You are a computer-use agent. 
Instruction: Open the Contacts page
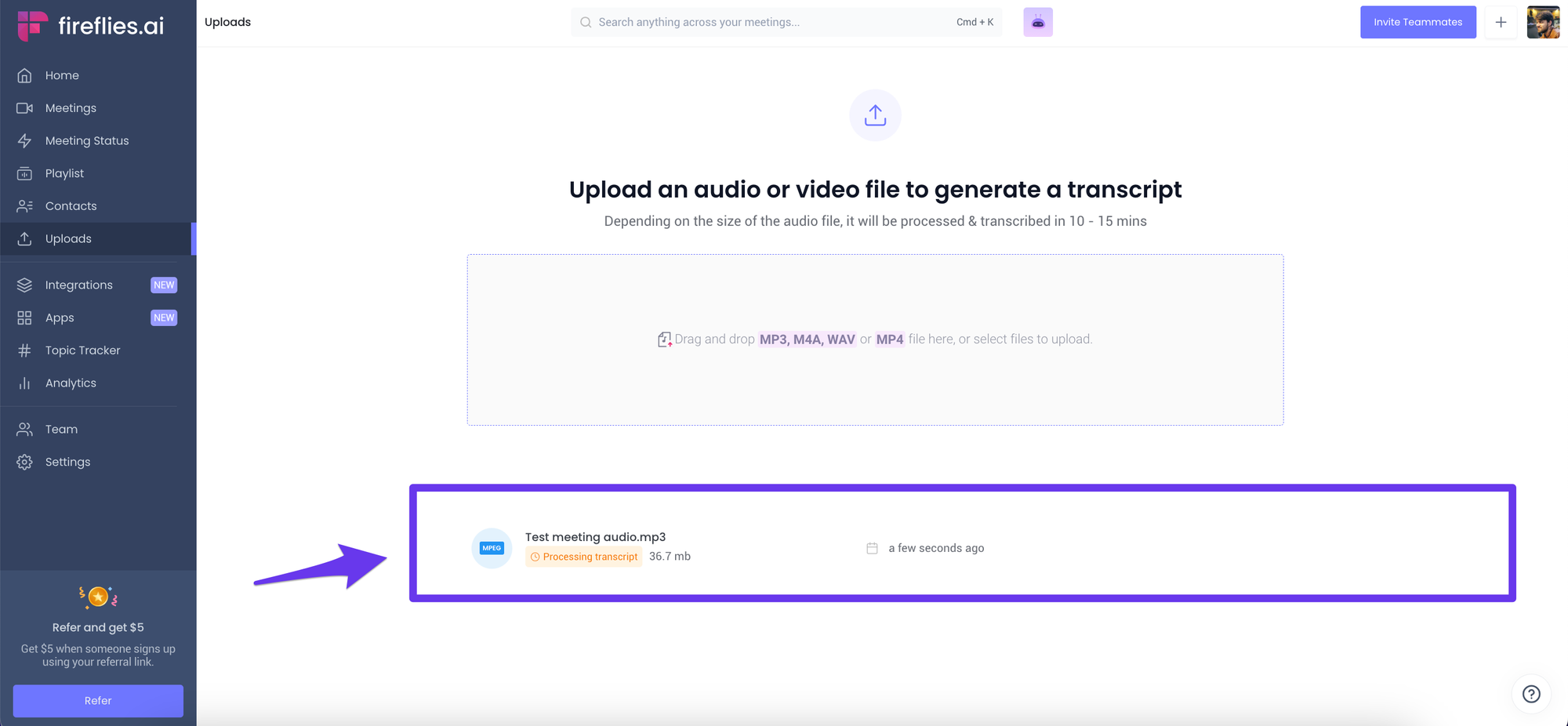[71, 205]
